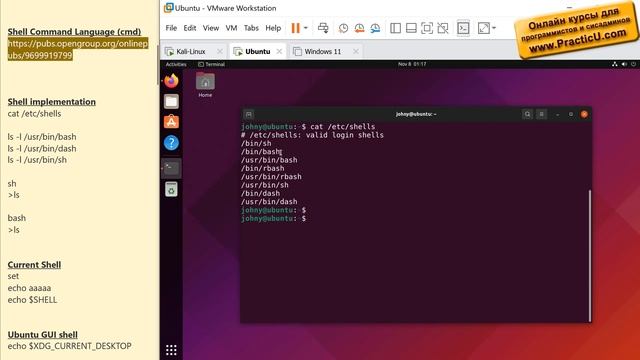Click the /usr/bin/rbash line in terminal
This screenshot has width=640, height=360.
click(271, 177)
